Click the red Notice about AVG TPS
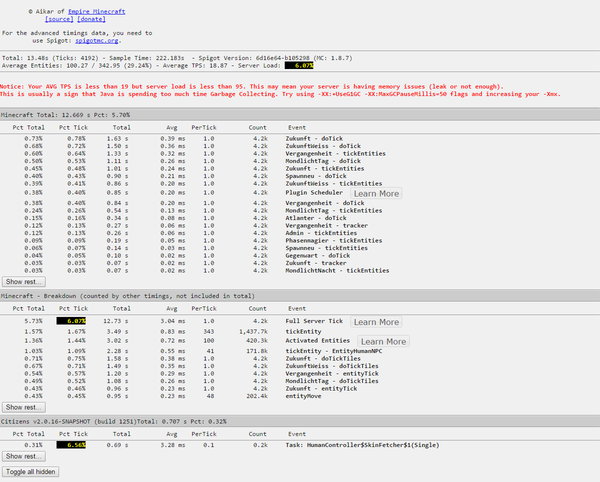The image size is (600, 482). click(252, 87)
